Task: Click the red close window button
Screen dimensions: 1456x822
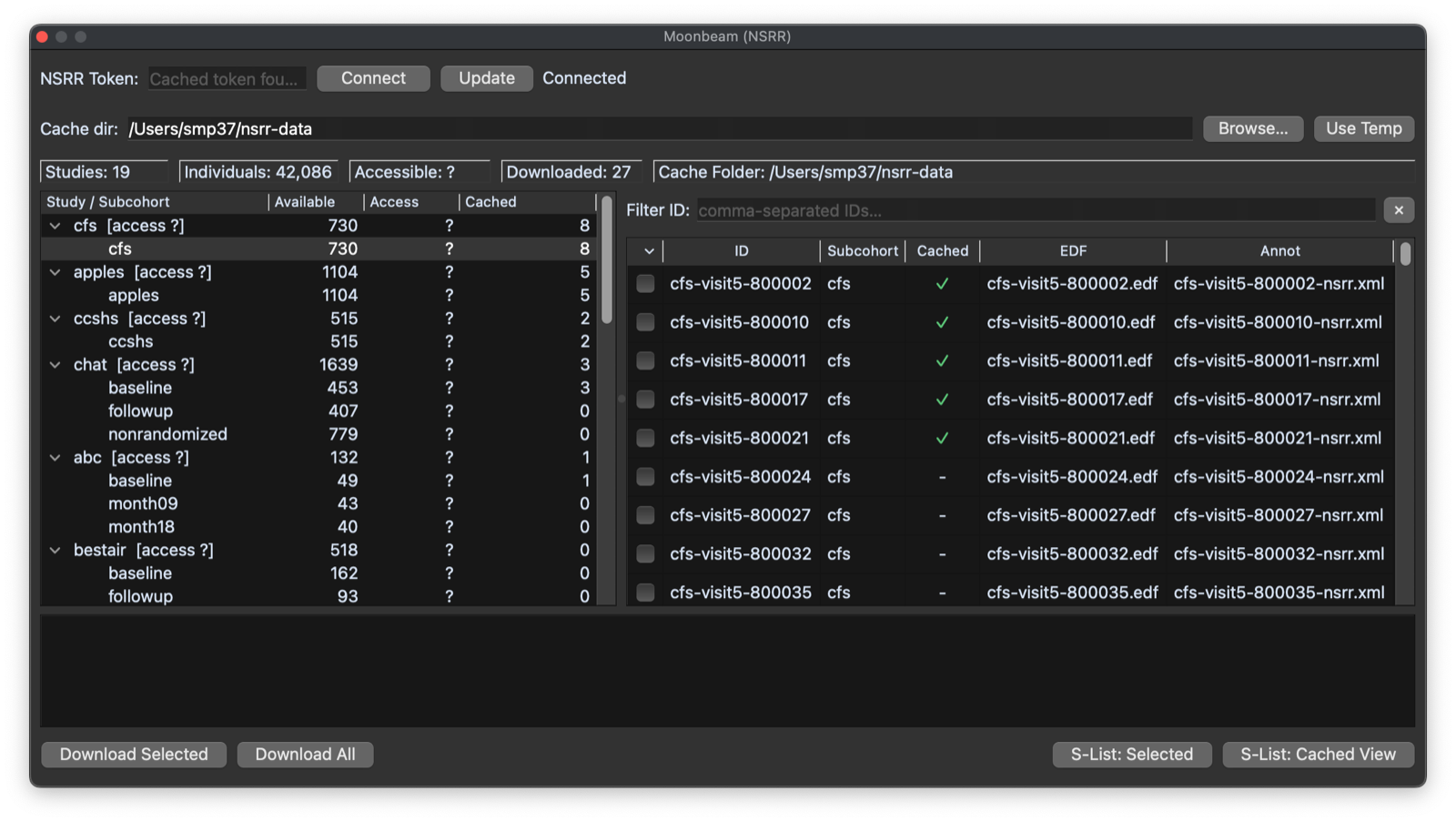Action: (42, 36)
